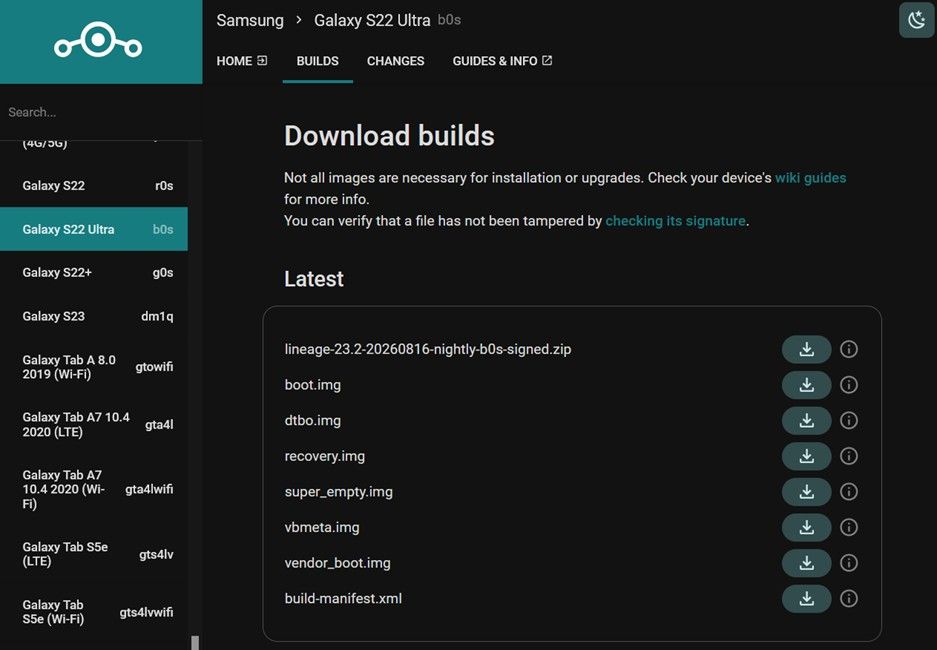Show info for recovery.img

click(849, 456)
